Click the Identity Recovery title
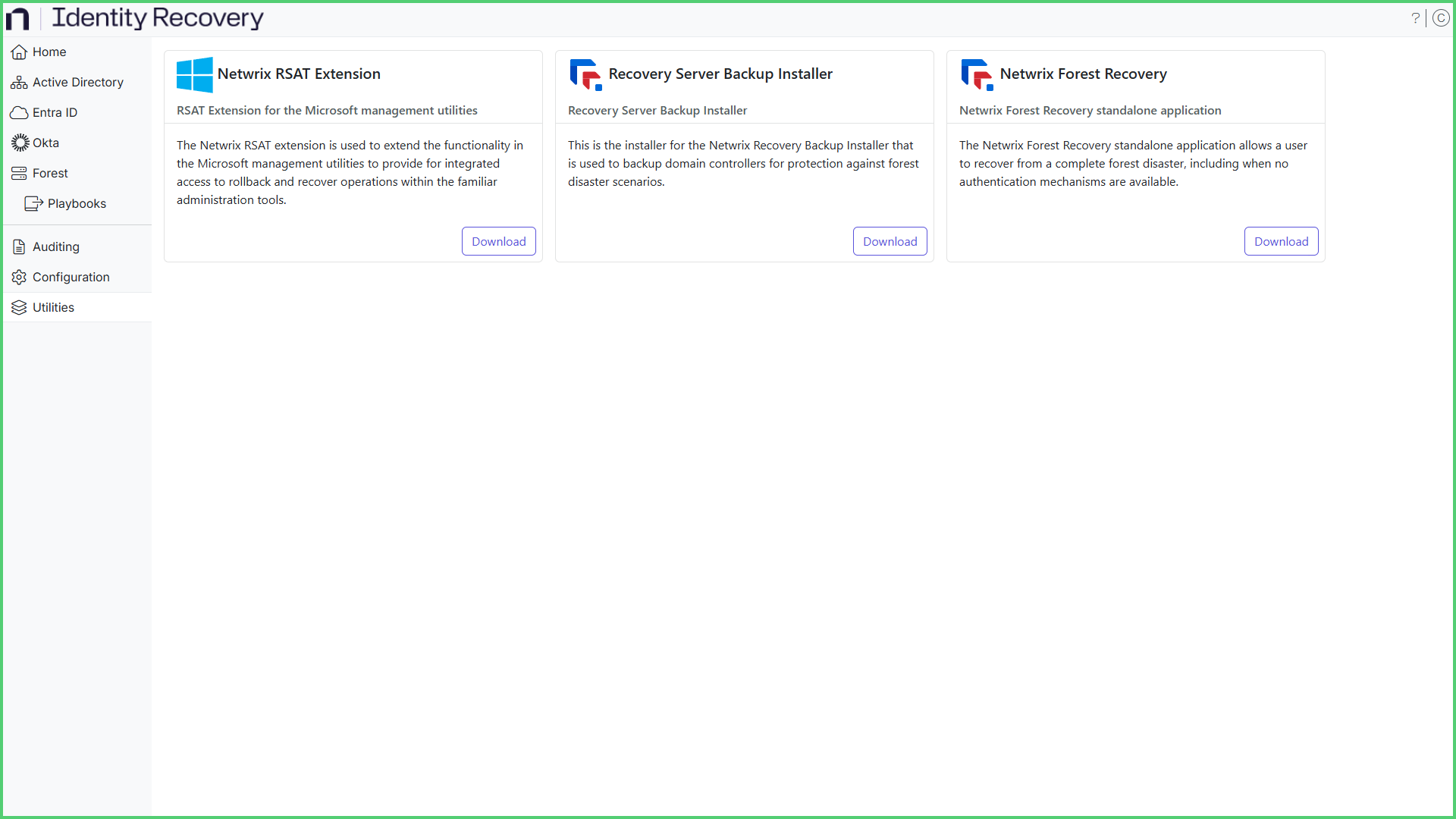 158,17
